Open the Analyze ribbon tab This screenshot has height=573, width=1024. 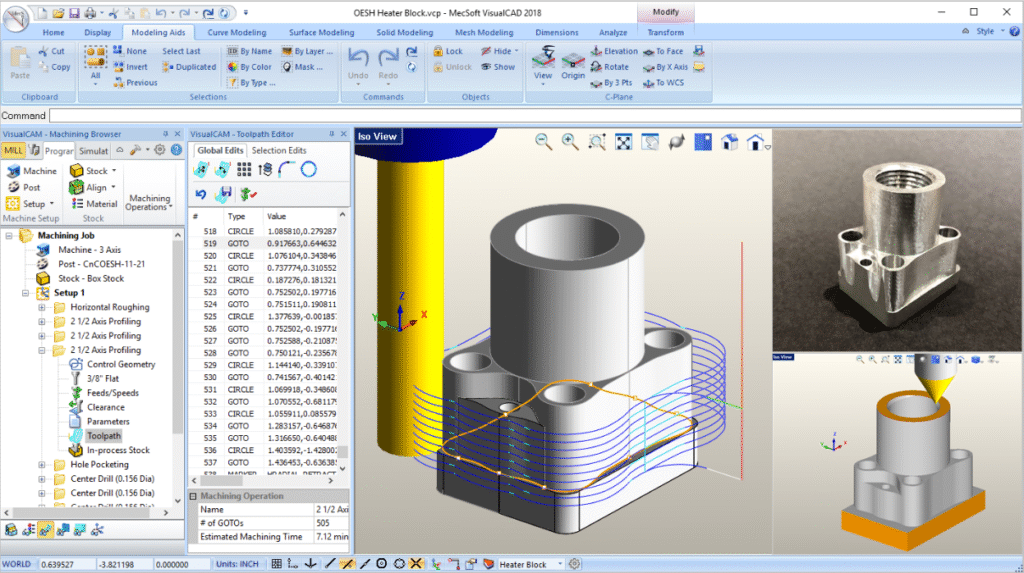tap(613, 32)
